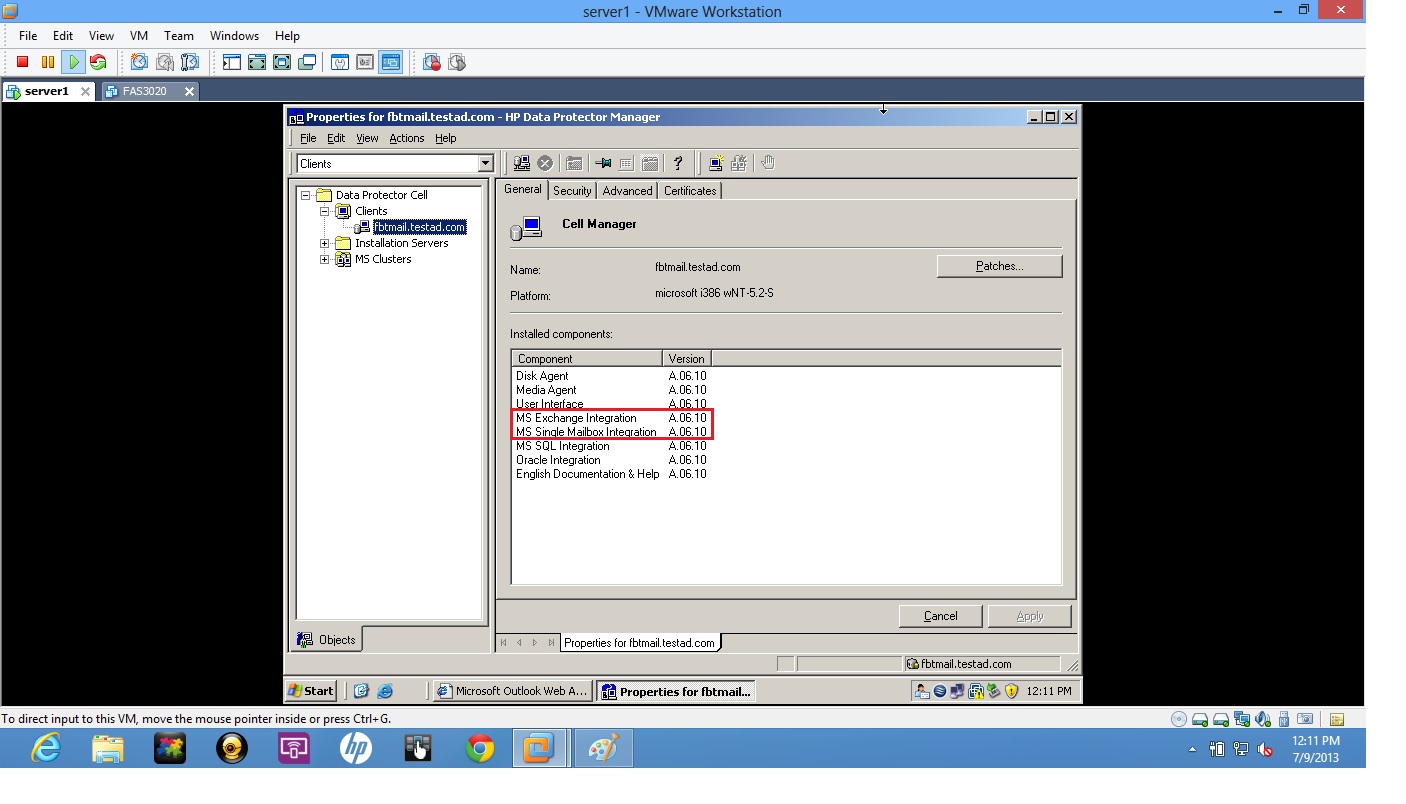Expand the Installation Servers node
Viewport: 1406px width, 804px height.
[323, 243]
